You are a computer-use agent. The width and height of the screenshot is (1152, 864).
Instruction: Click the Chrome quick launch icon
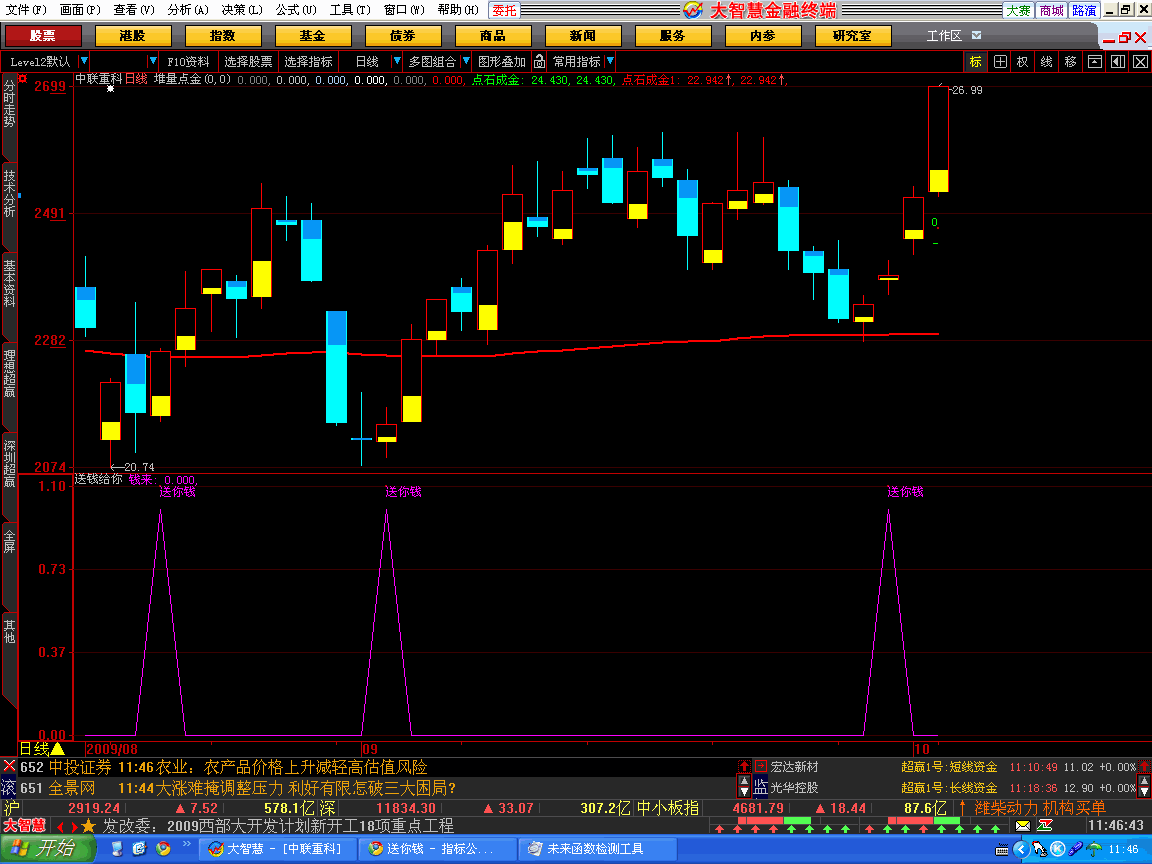[163, 849]
